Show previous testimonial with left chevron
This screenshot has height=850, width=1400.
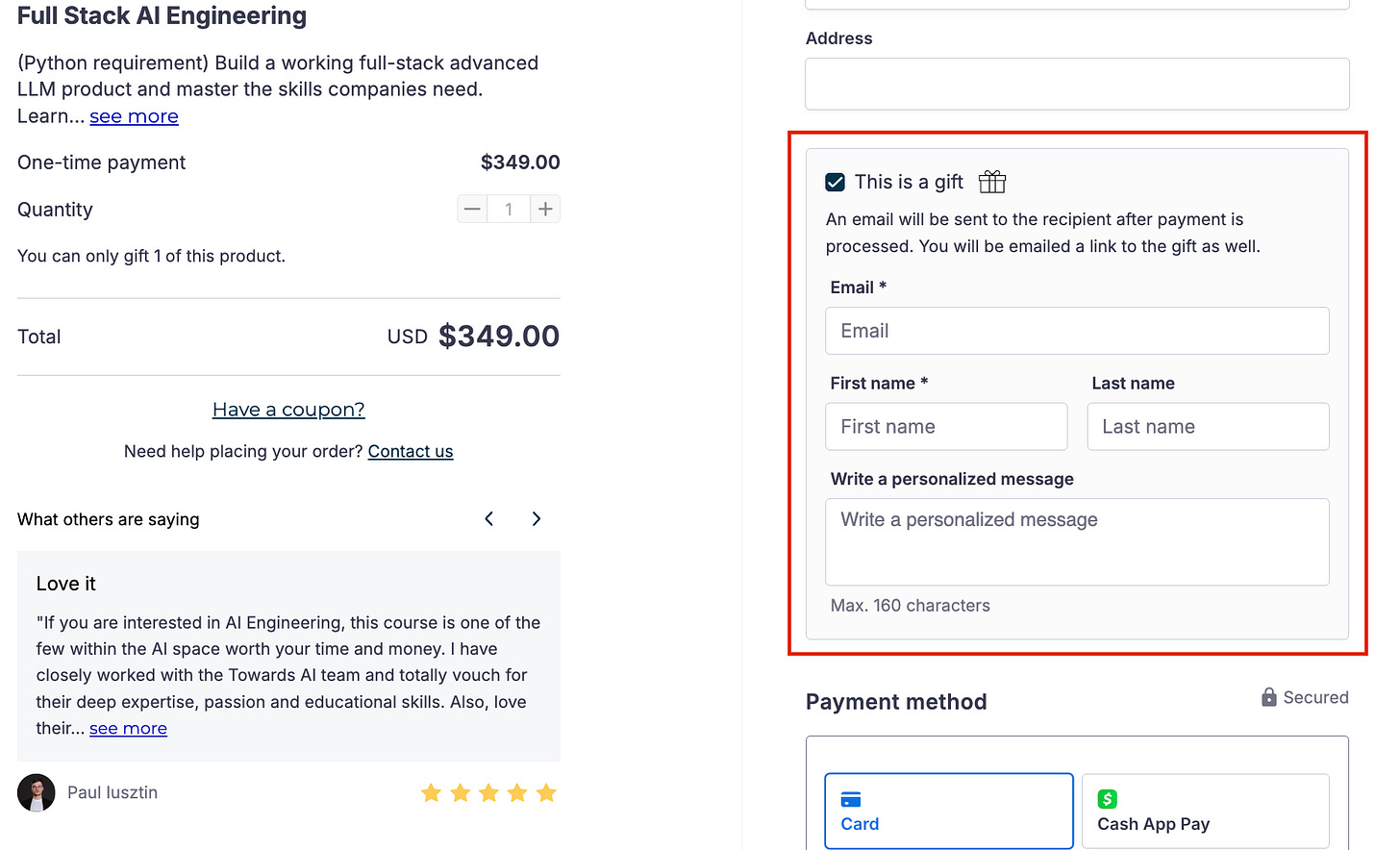(x=489, y=519)
